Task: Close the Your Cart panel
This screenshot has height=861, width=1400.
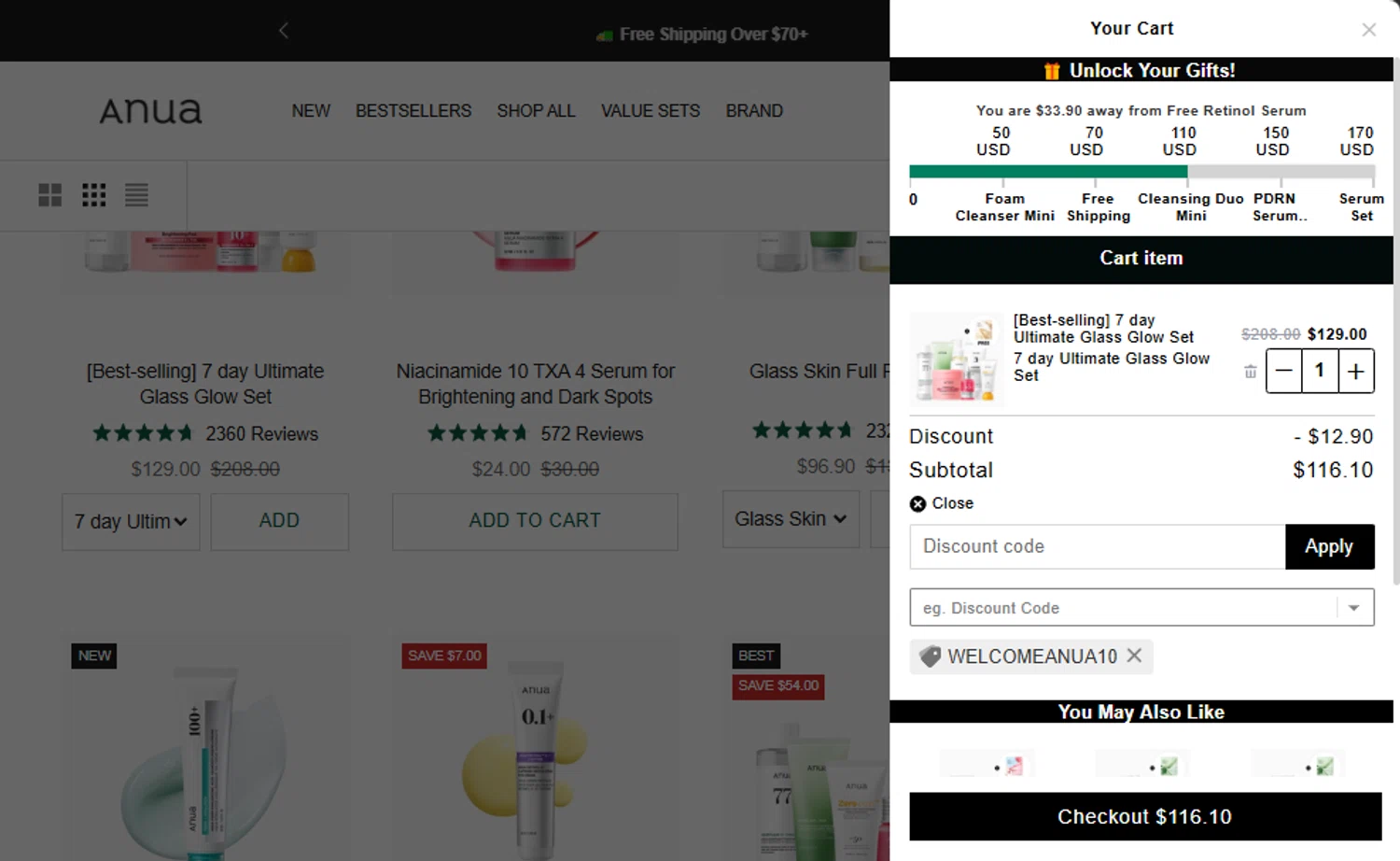Action: pos(1368,30)
